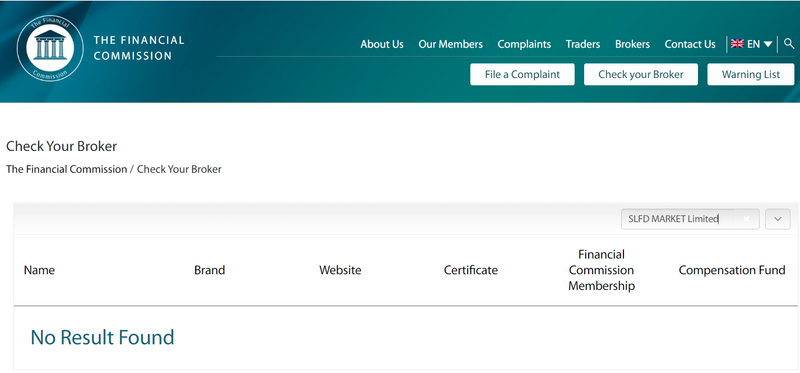This screenshot has height=373, width=800.
Task: Click the UK flag language icon
Action: pyautogui.click(x=737, y=44)
